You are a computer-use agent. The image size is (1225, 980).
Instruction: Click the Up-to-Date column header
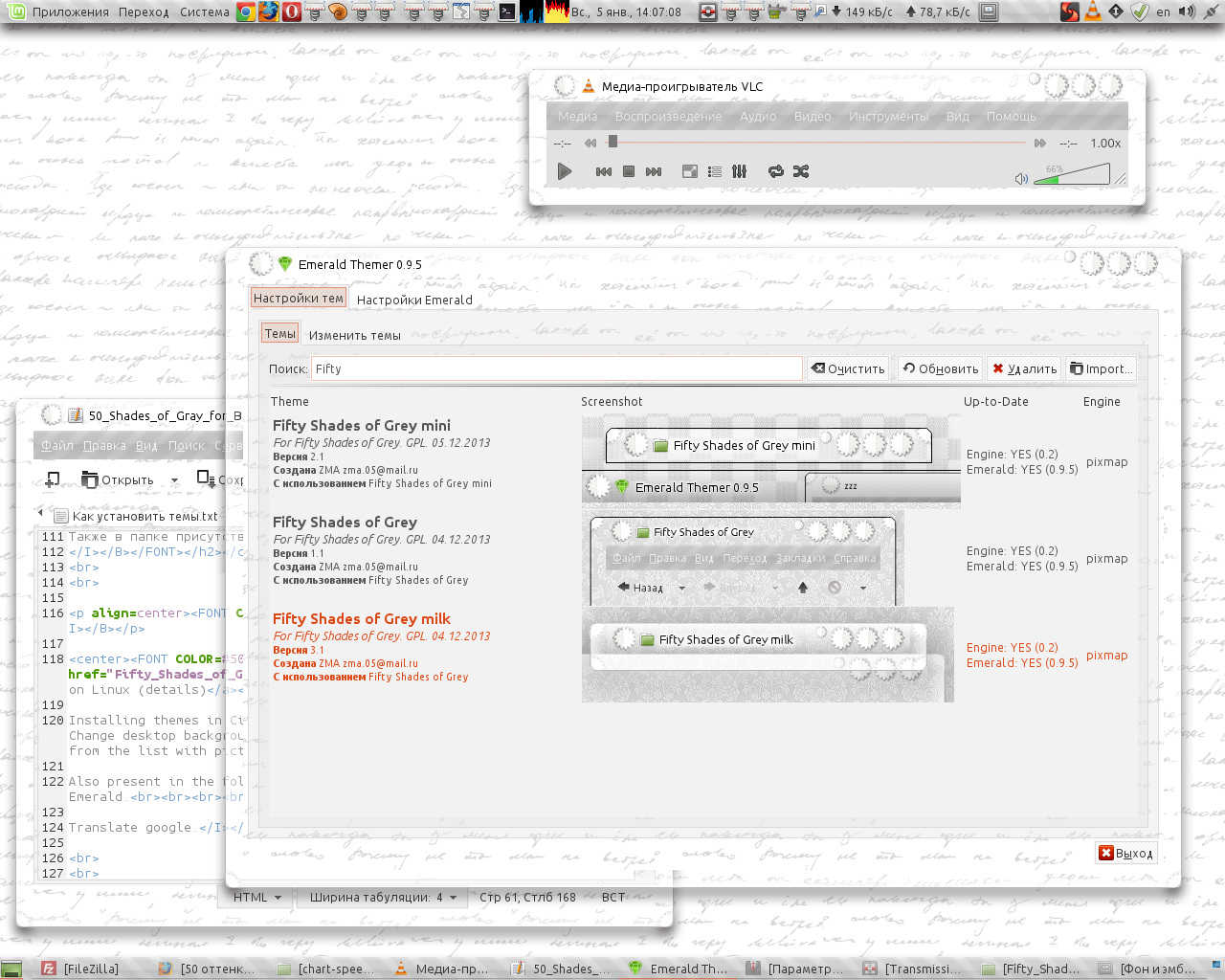point(996,402)
